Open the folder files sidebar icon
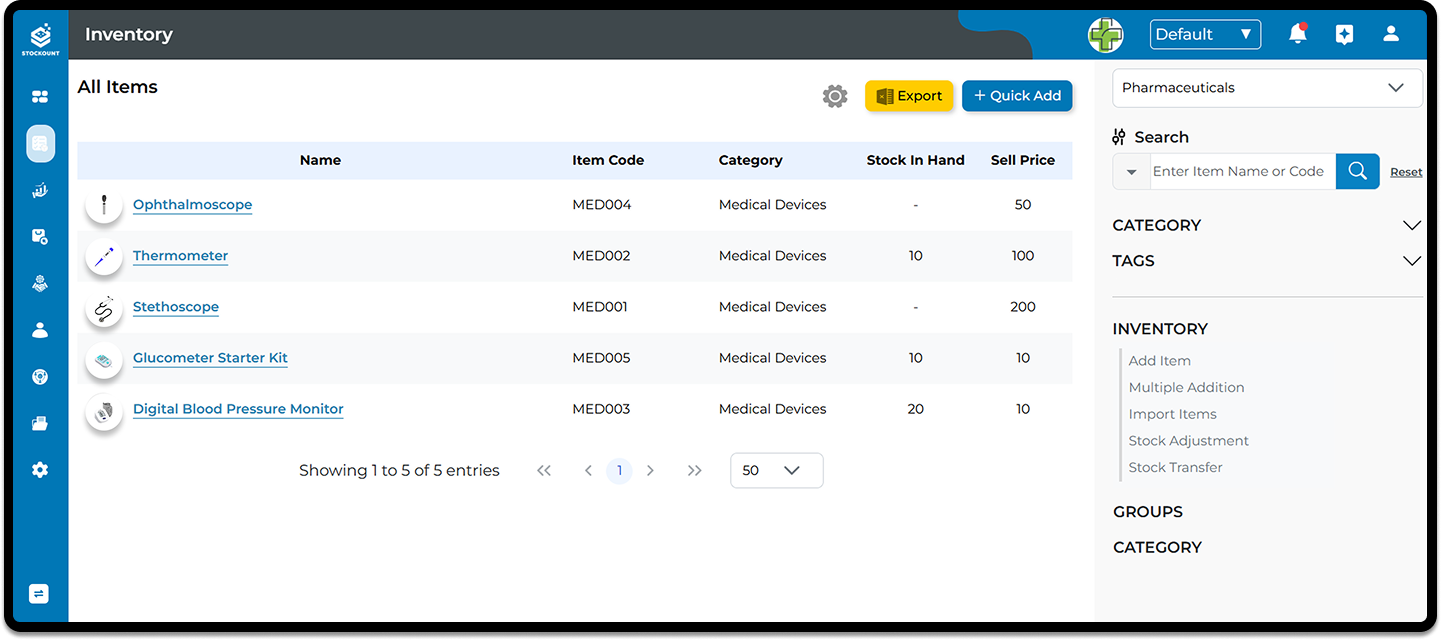 (x=40, y=423)
